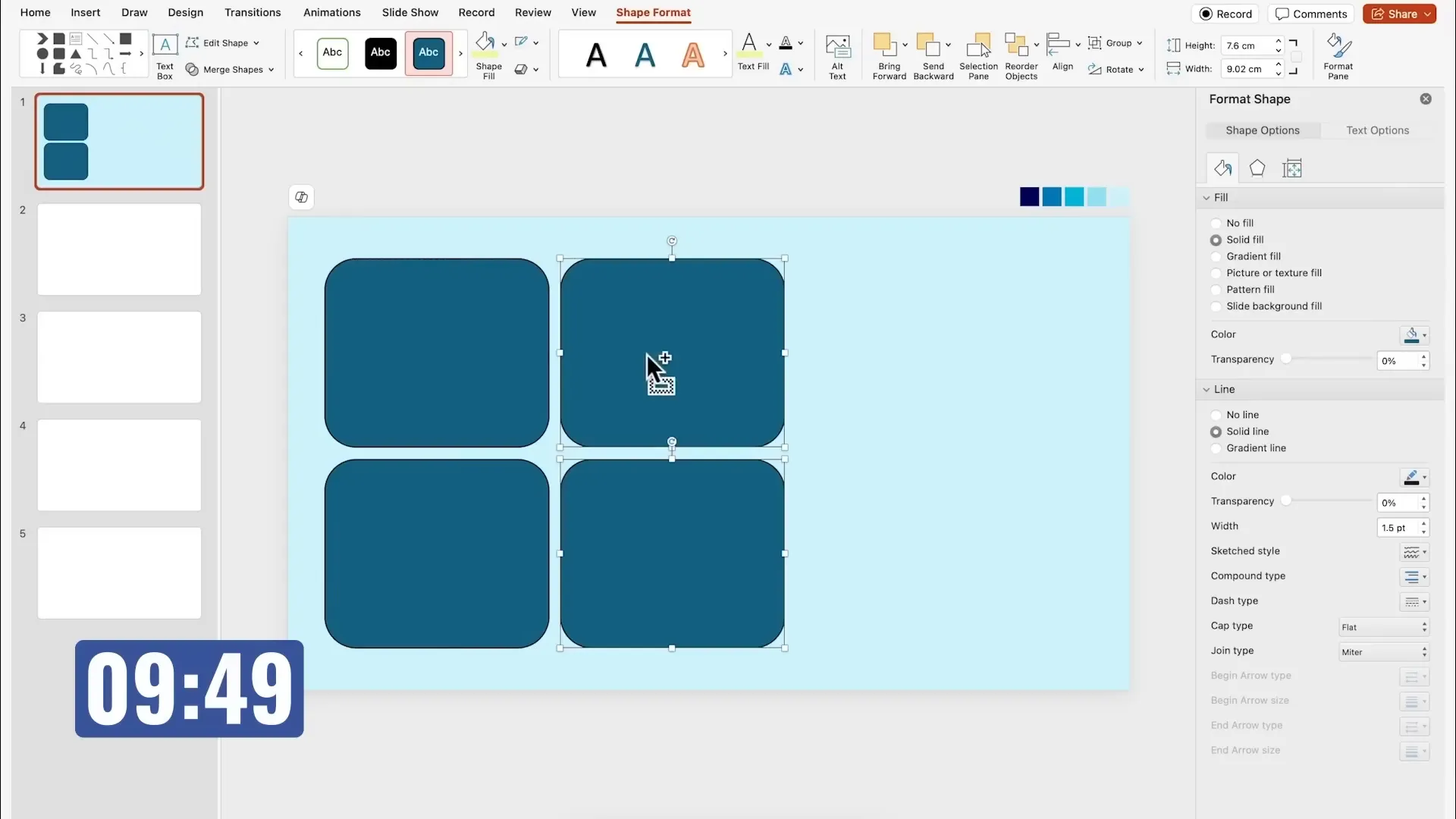The height and width of the screenshot is (819, 1456).
Task: Open the Edit Shape menu
Action: click(222, 43)
